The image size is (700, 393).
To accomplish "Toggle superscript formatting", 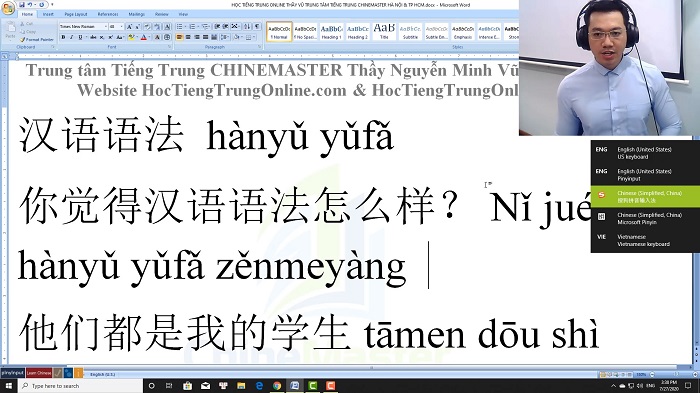I will 111,37.
